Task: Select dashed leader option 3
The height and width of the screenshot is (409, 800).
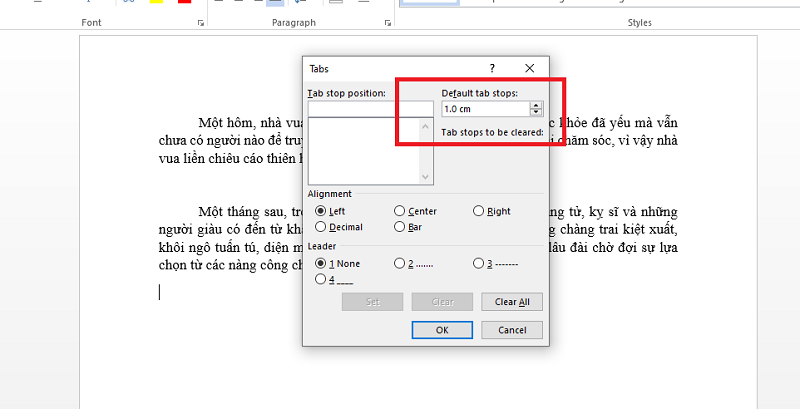Action: tap(478, 264)
